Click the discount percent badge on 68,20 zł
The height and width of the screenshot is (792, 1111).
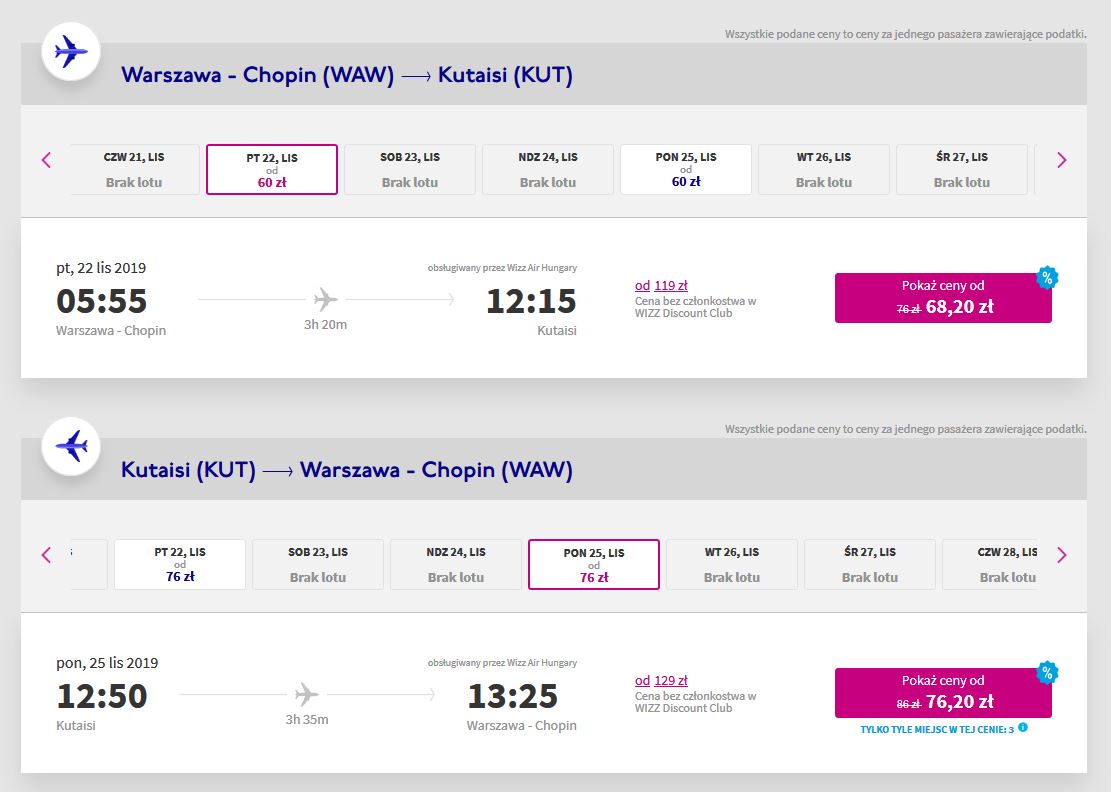pos(1047,278)
